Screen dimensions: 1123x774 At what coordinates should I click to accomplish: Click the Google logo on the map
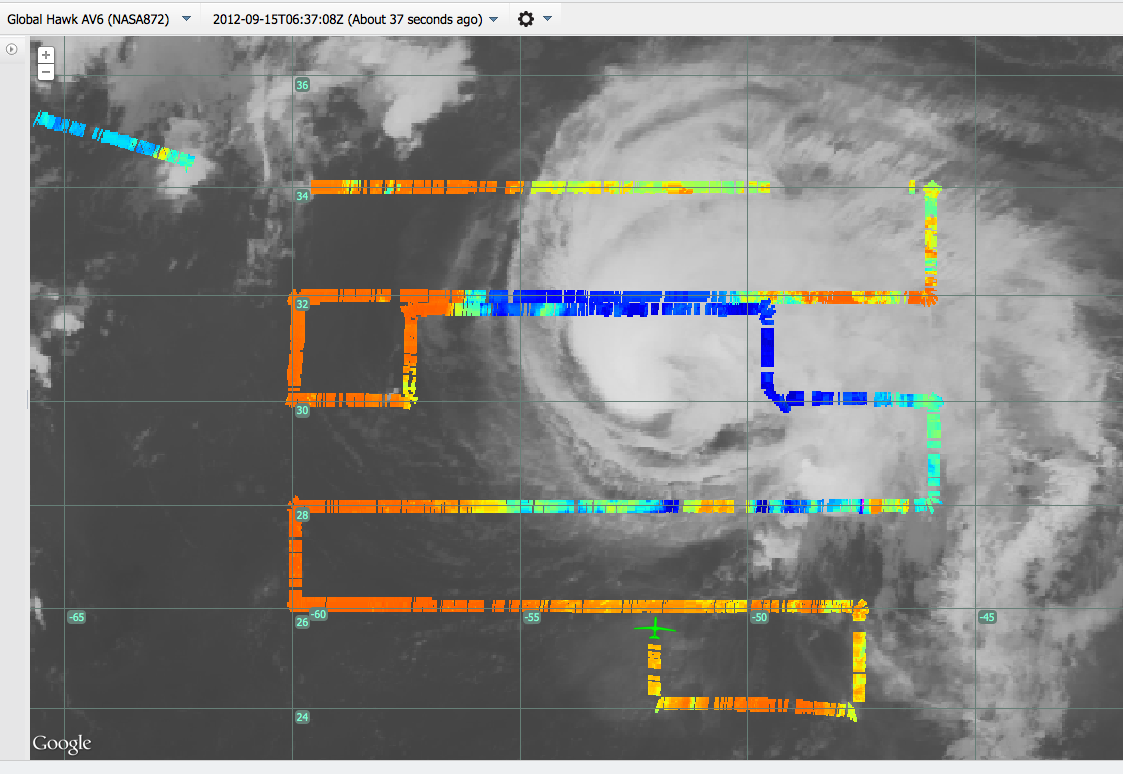pos(61,743)
